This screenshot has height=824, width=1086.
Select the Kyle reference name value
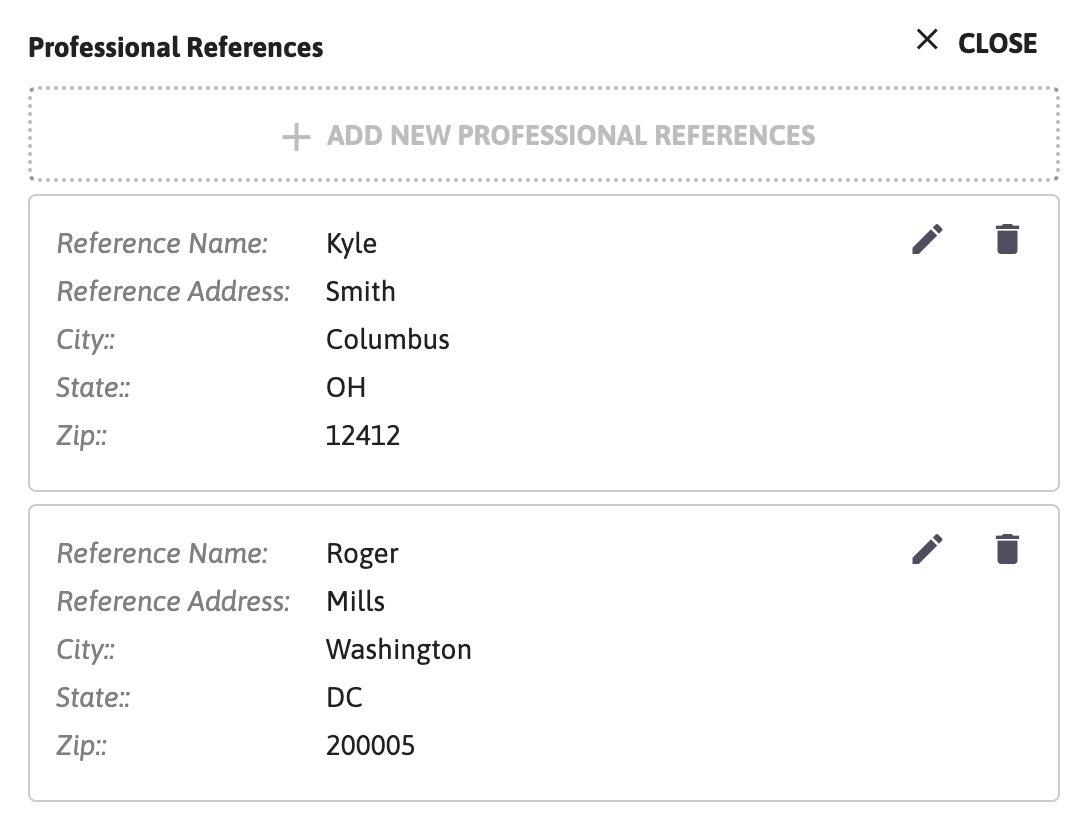[x=351, y=244]
